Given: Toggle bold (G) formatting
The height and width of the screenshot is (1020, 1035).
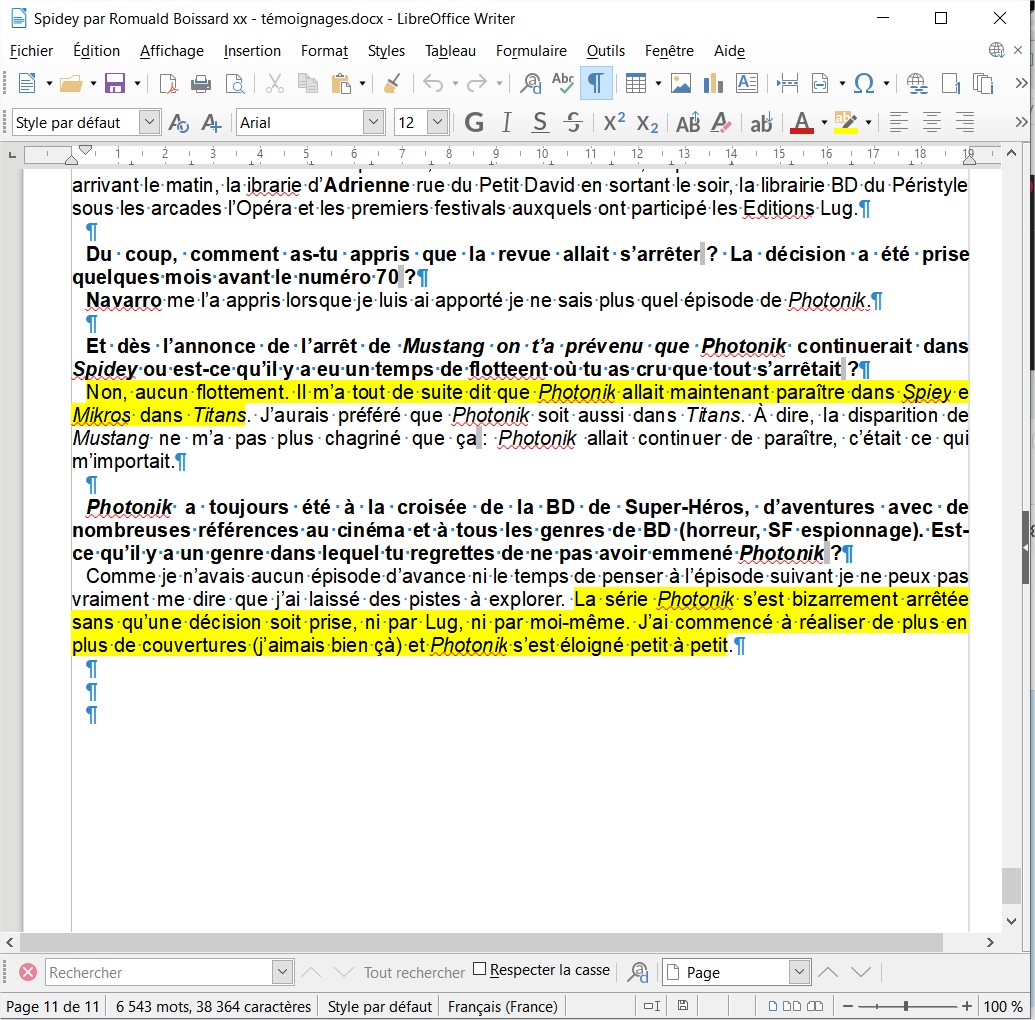Looking at the screenshot, I should [x=474, y=123].
